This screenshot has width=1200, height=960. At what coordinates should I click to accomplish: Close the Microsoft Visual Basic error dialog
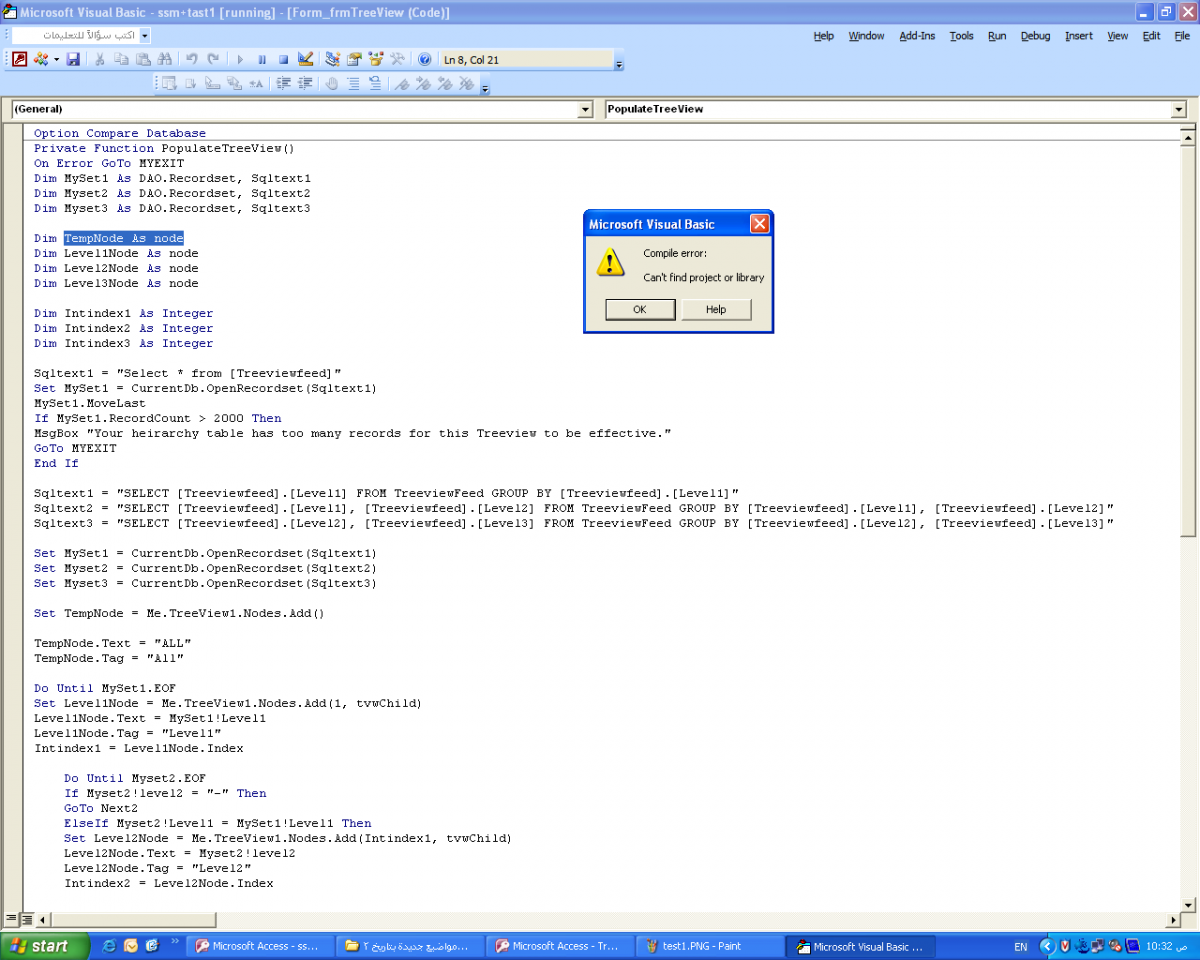click(759, 224)
